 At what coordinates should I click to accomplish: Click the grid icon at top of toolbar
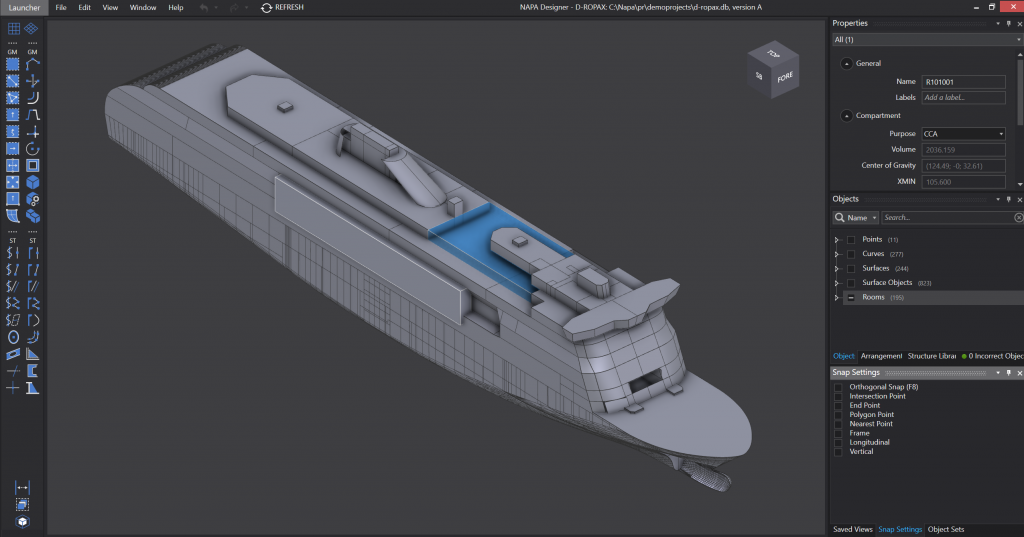[13, 29]
